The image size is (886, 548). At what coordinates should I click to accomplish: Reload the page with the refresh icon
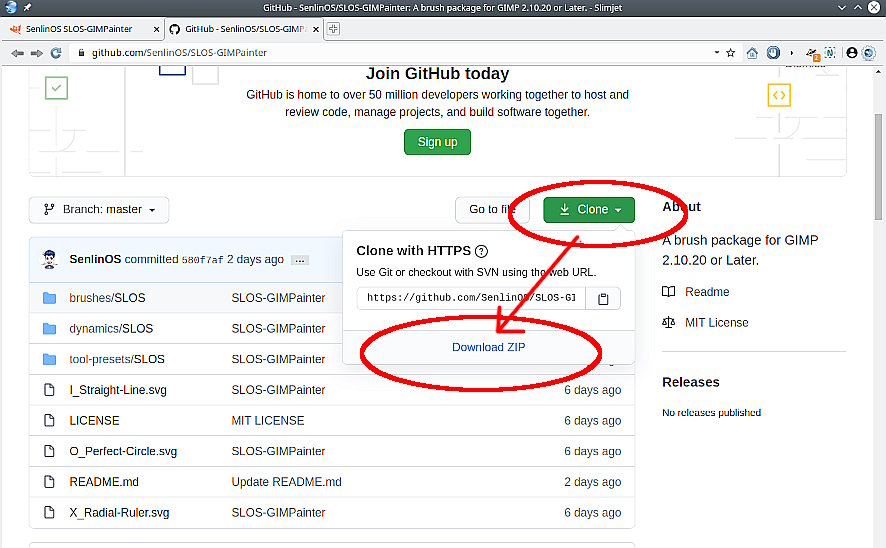tap(56, 53)
